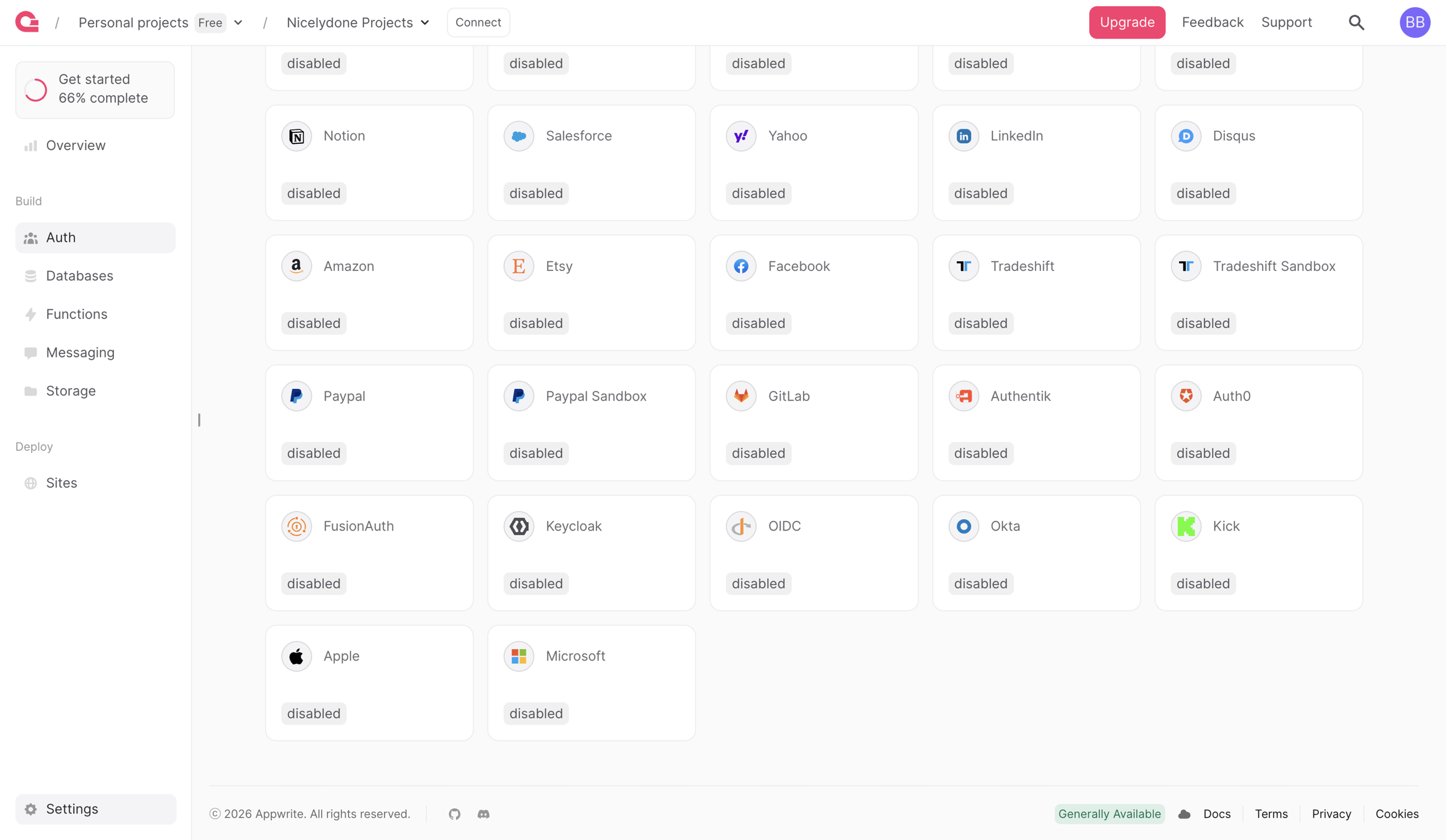The width and height of the screenshot is (1446, 840).
Task: Open the Support link
Action: [x=1286, y=22]
